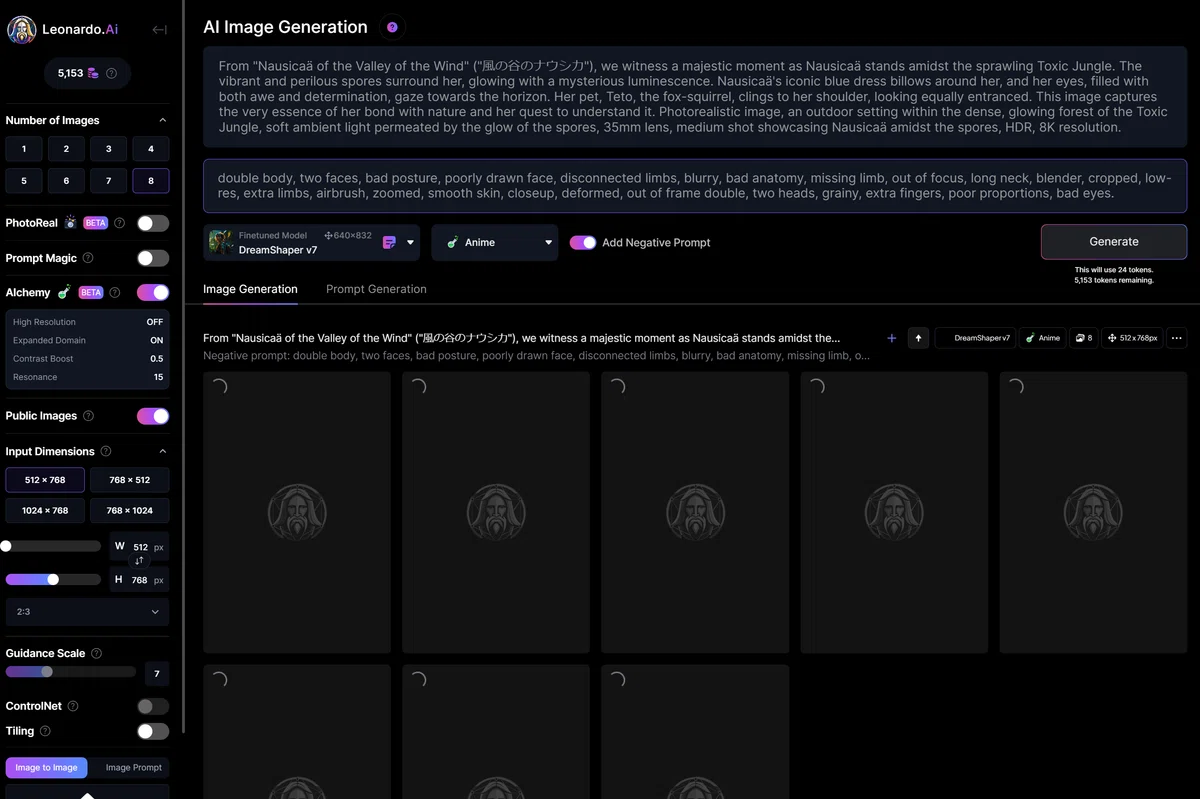Show the Prompt Magic help tooltip icon
Screen dimensions: 1200x799
tap(88, 258)
